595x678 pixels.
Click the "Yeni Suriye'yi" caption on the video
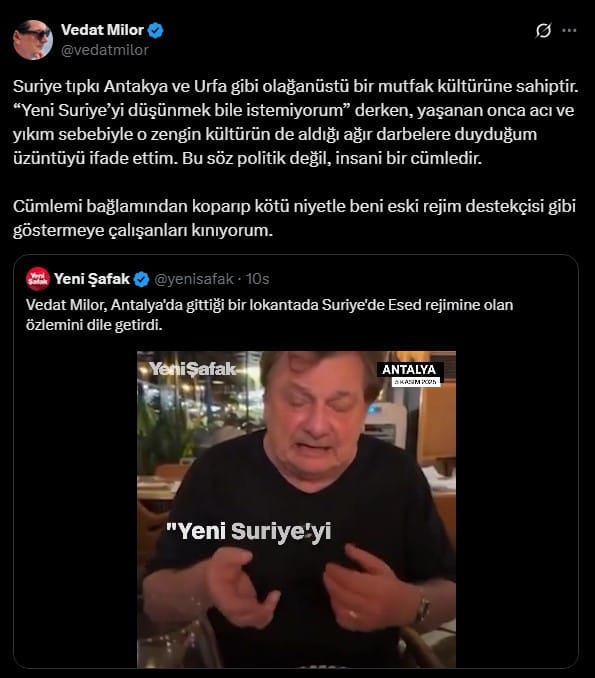tap(249, 531)
